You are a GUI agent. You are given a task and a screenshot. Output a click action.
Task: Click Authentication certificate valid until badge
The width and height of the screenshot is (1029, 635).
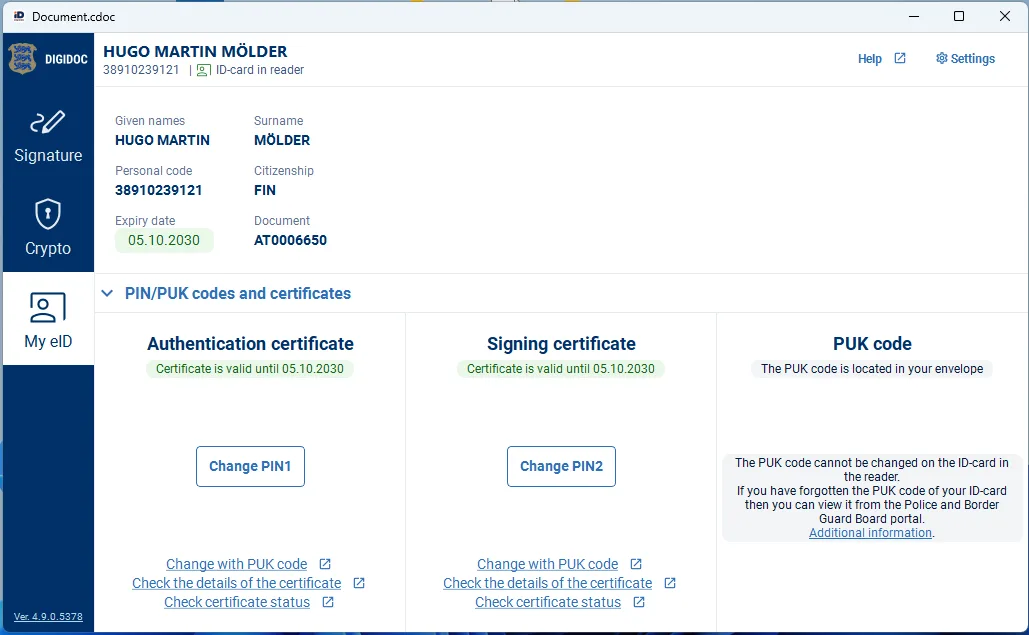[x=249, y=369]
